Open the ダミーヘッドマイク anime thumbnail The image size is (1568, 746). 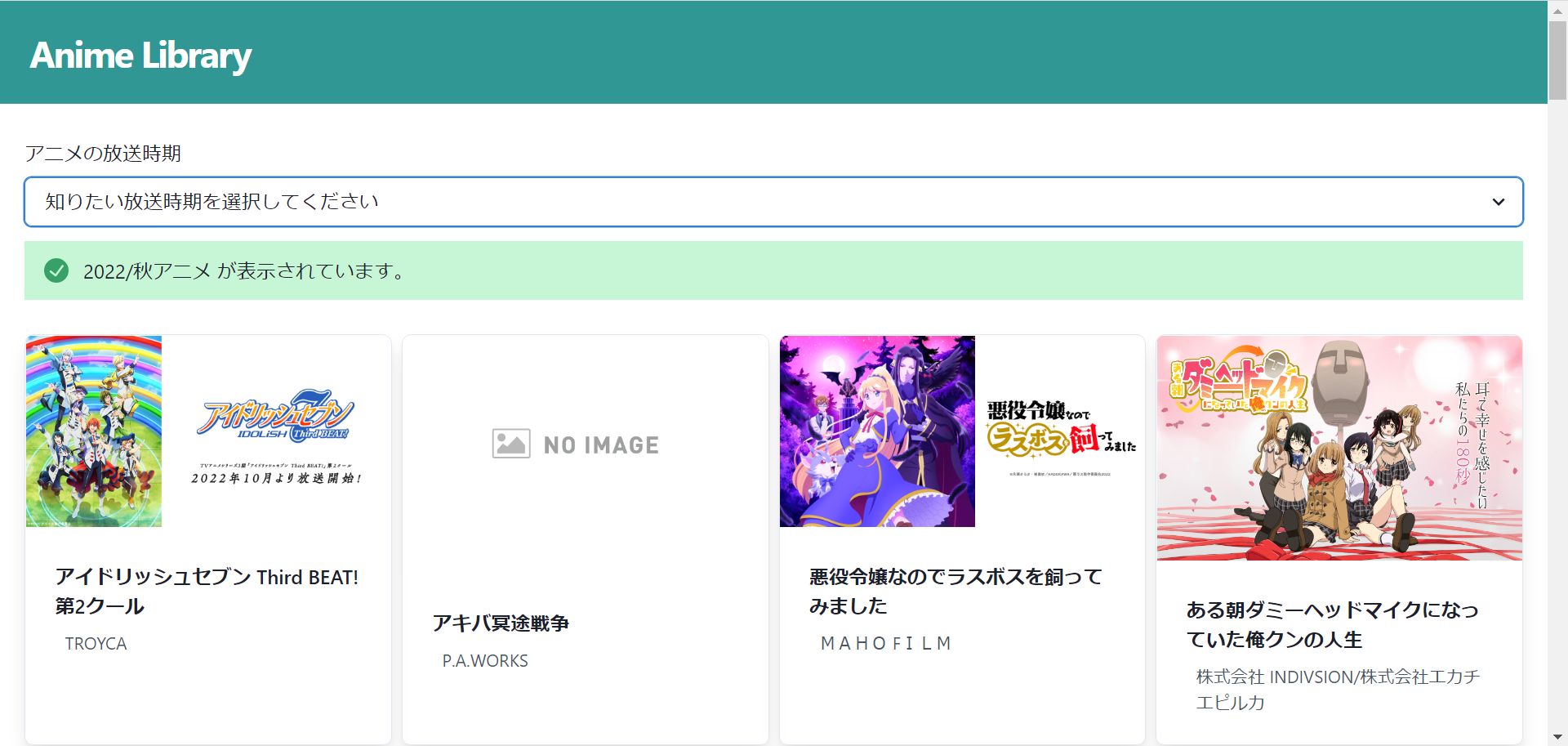(x=1339, y=448)
